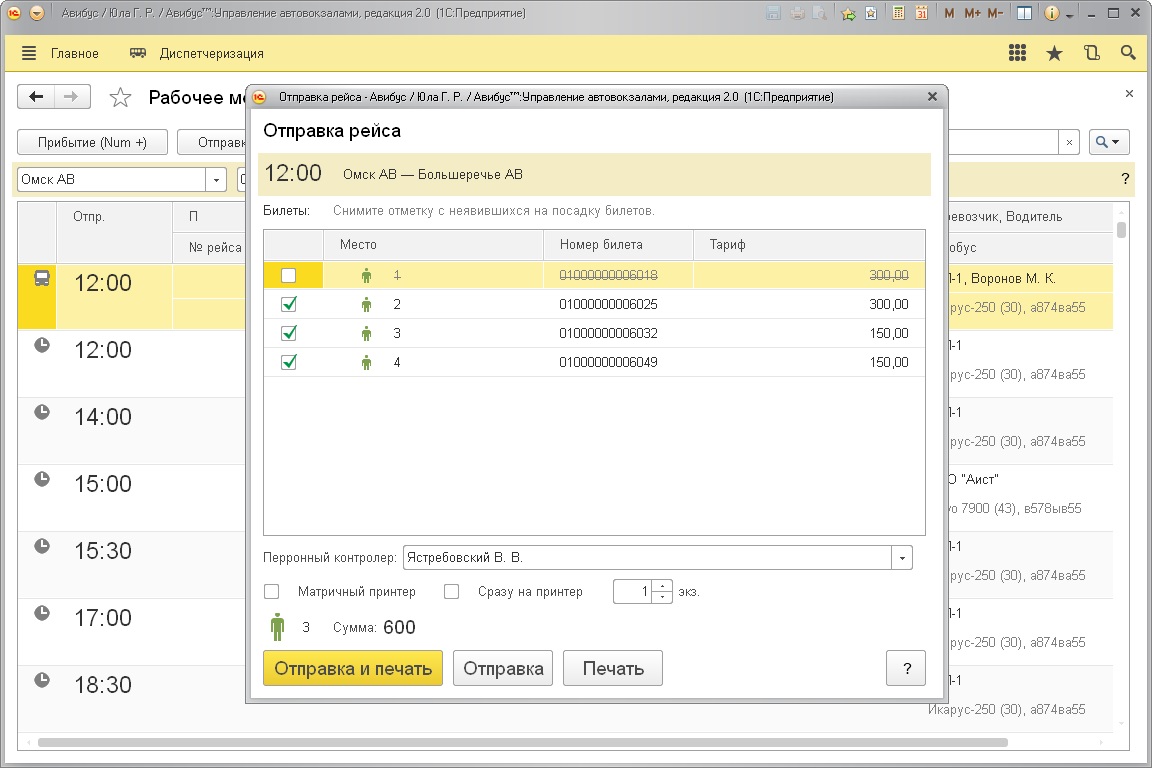Screen dimensions: 1152x768
Task: Uncheck the ticket for seat 2
Action: [x=289, y=304]
